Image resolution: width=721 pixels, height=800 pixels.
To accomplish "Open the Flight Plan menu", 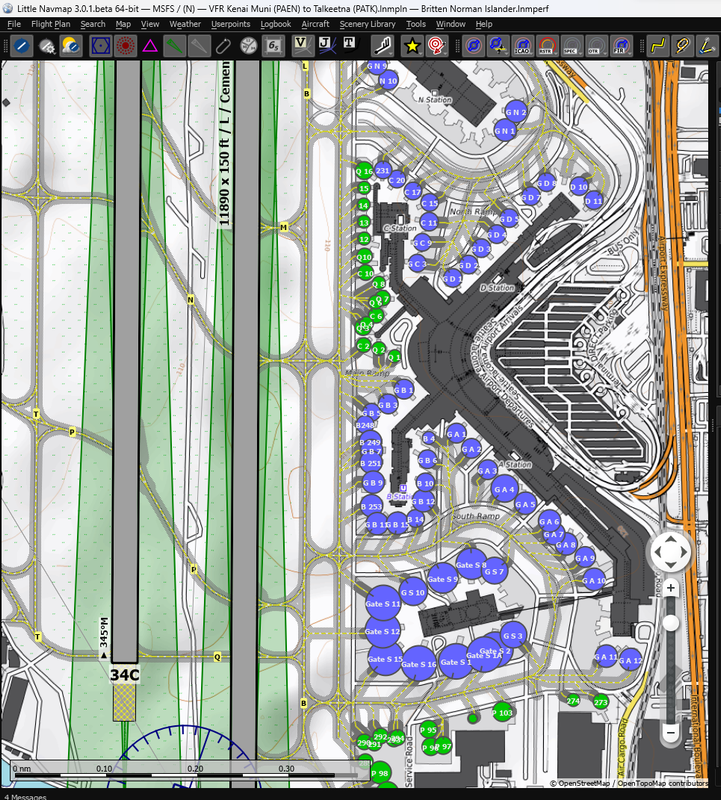I will (51, 24).
